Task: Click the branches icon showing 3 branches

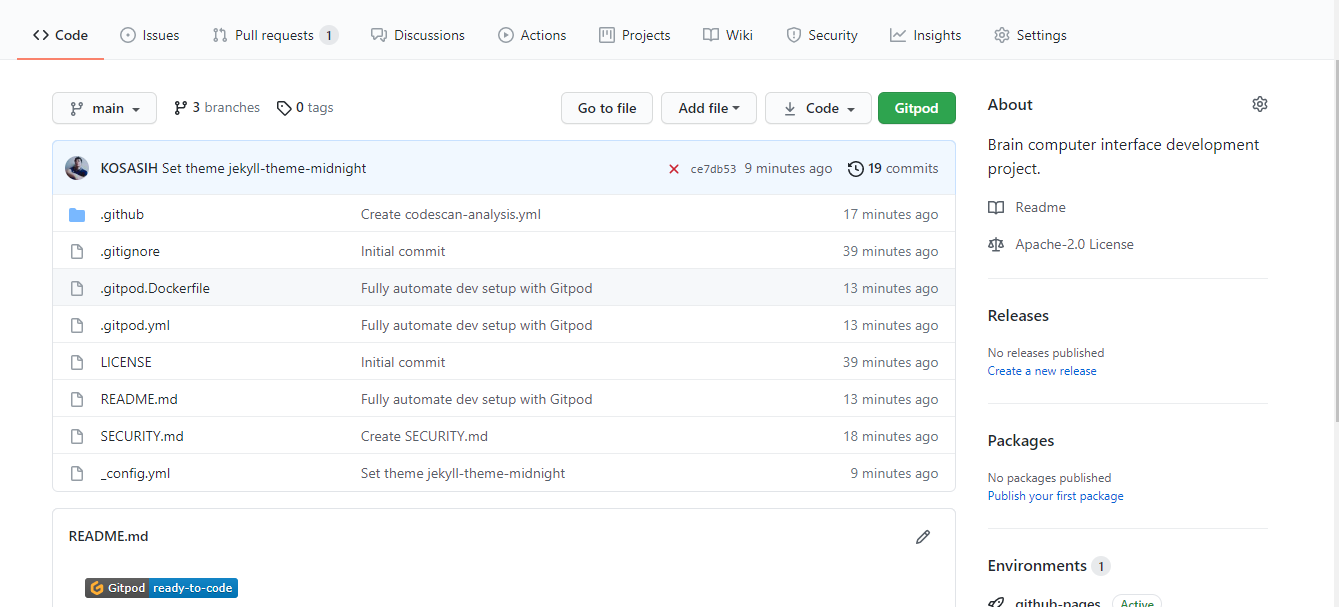Action: [x=180, y=108]
